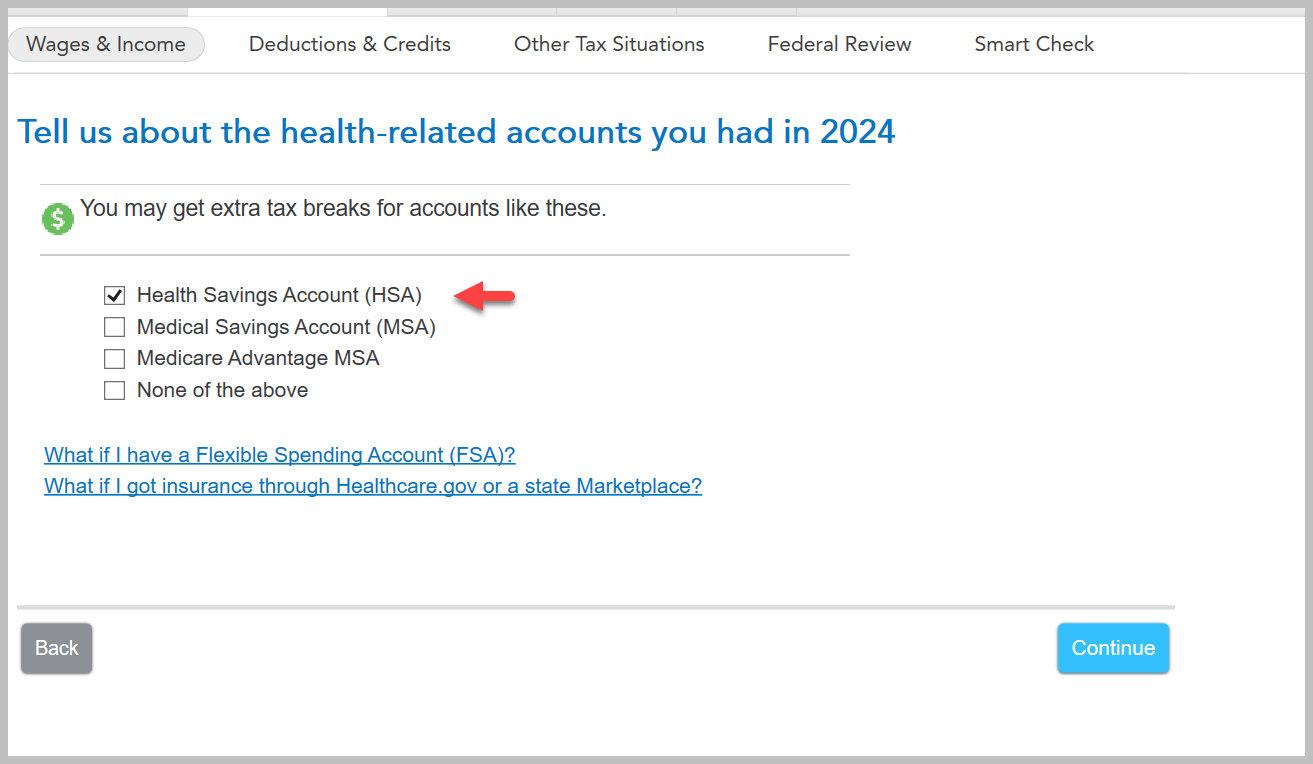Click the extra tax breaks tip text
The width and height of the screenshot is (1313, 764).
coord(343,209)
